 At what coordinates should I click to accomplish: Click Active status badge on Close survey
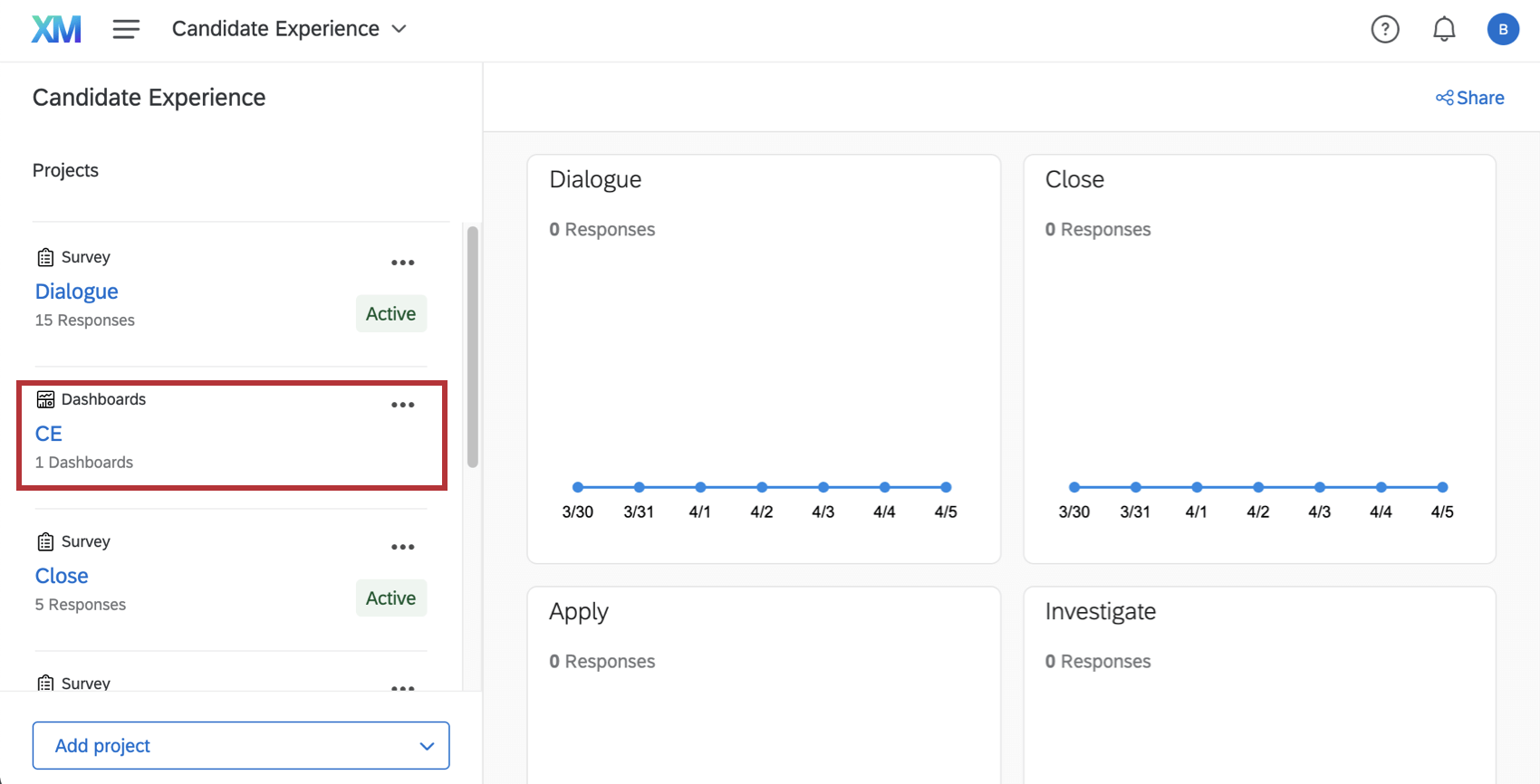coord(390,598)
